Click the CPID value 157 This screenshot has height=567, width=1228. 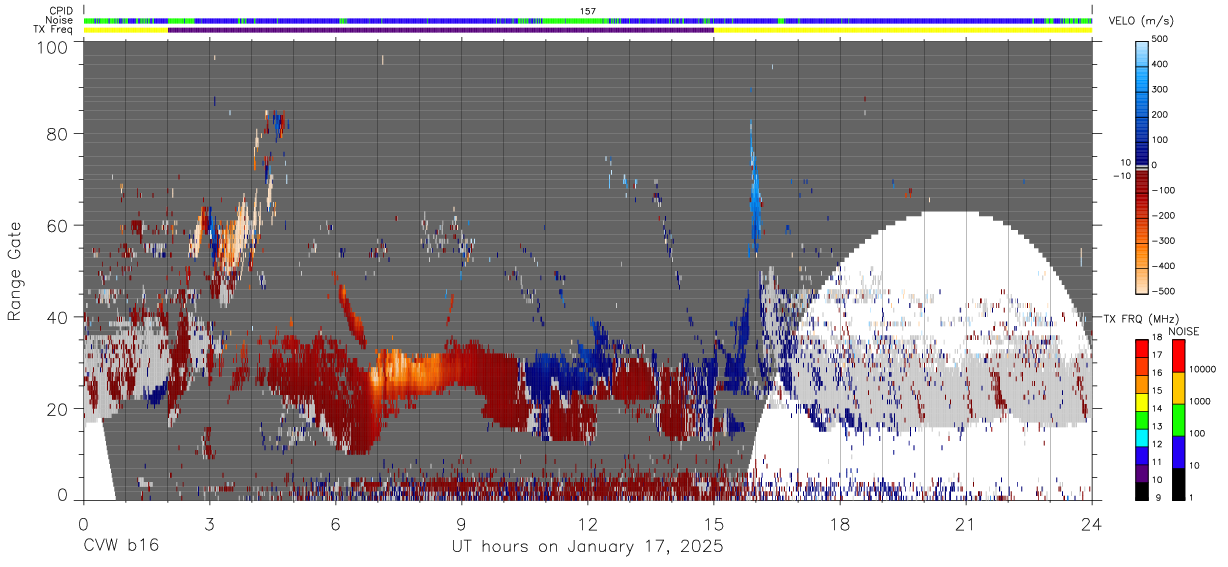588,10
